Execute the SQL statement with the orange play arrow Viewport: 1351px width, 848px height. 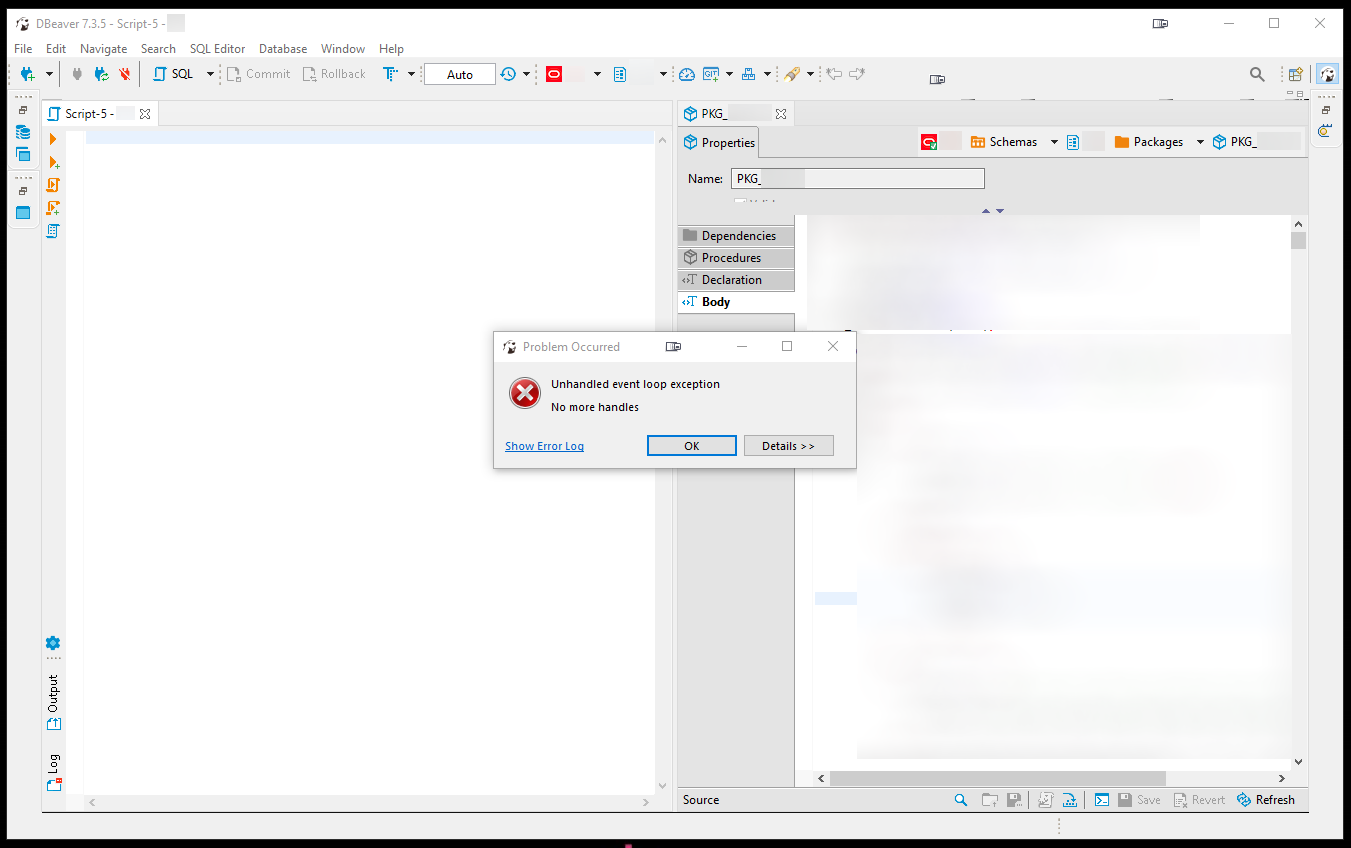53,139
